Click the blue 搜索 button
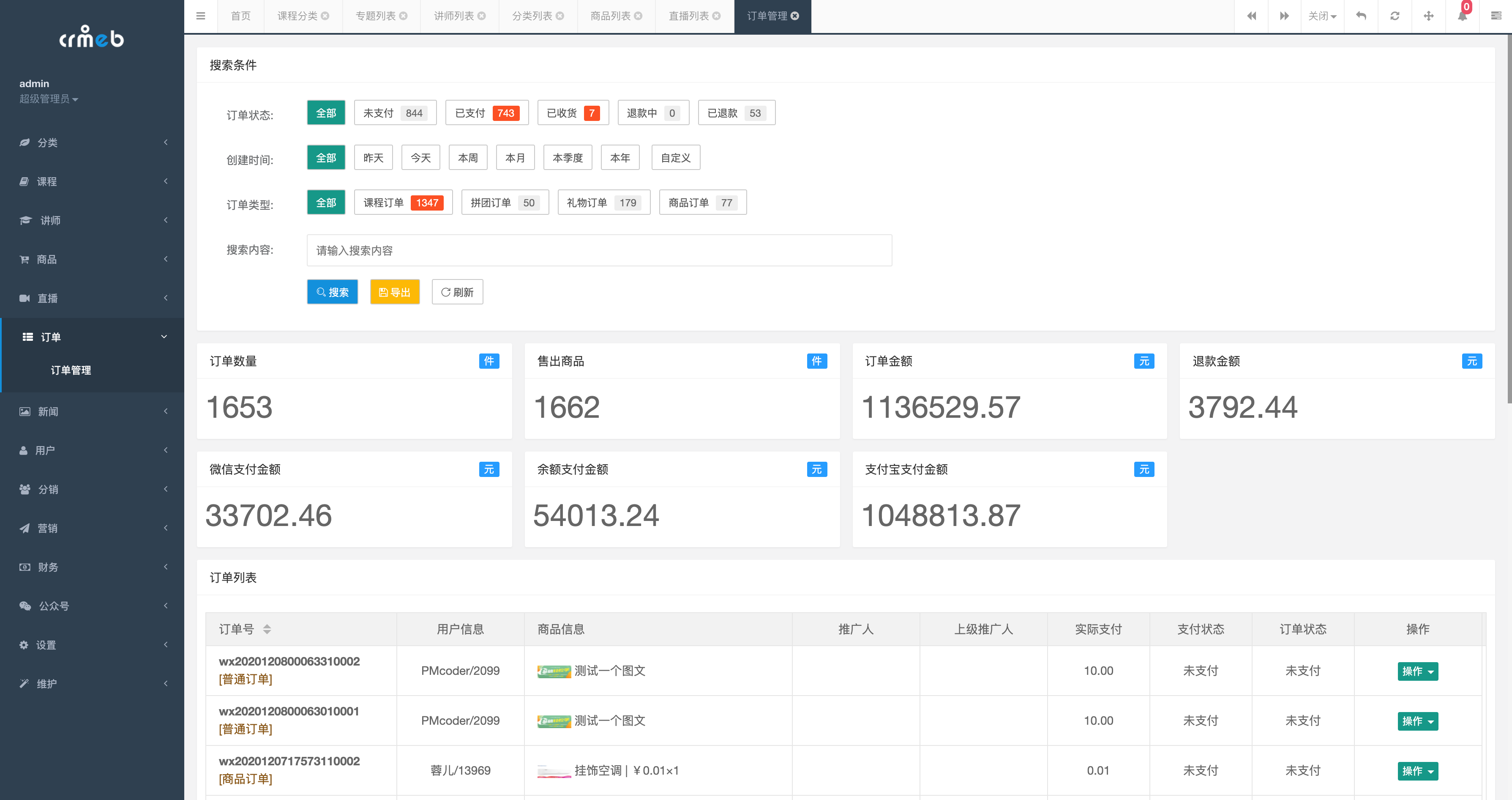 [x=332, y=292]
